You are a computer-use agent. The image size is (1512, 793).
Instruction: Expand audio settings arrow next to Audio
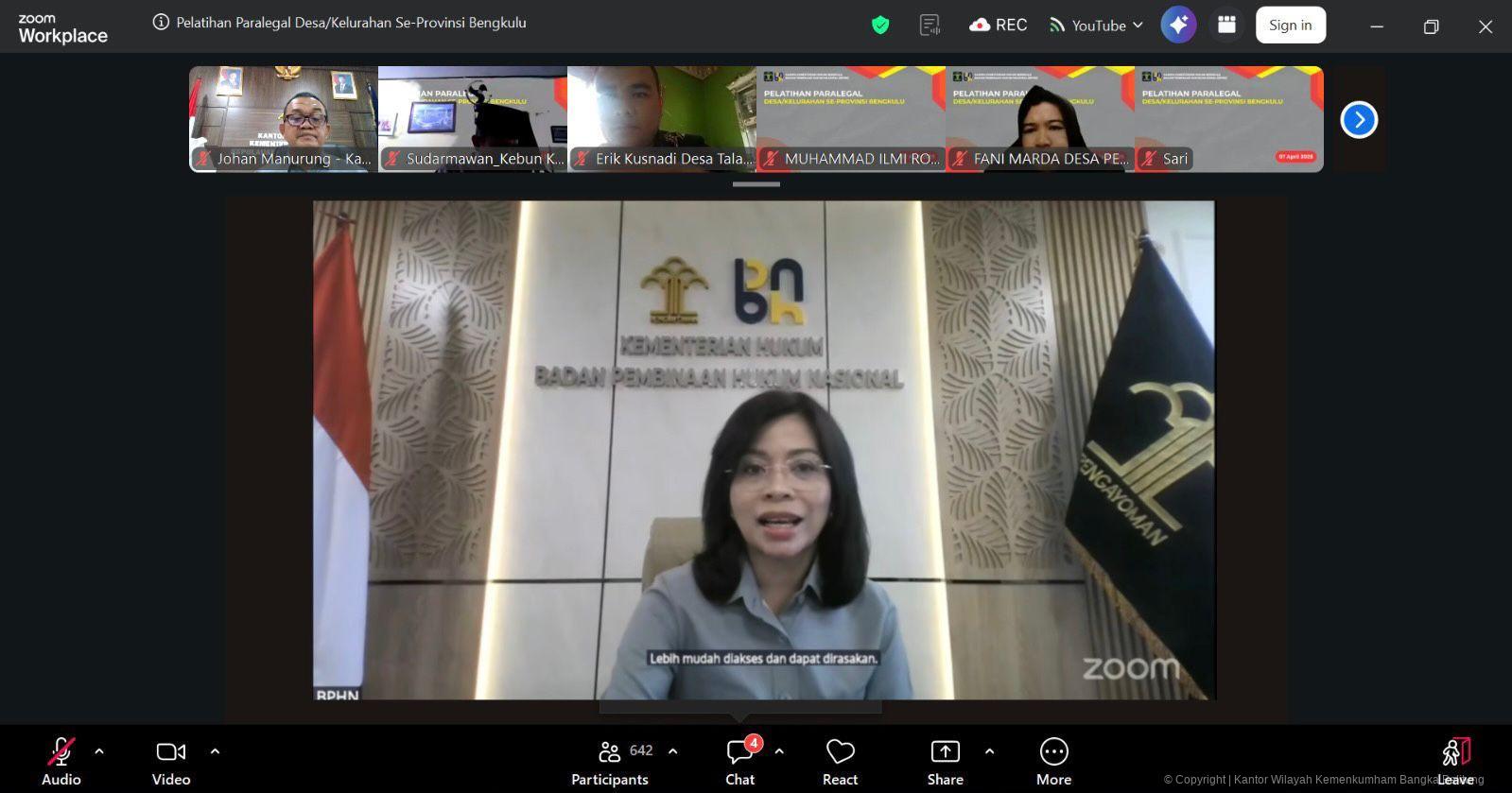pos(99,751)
